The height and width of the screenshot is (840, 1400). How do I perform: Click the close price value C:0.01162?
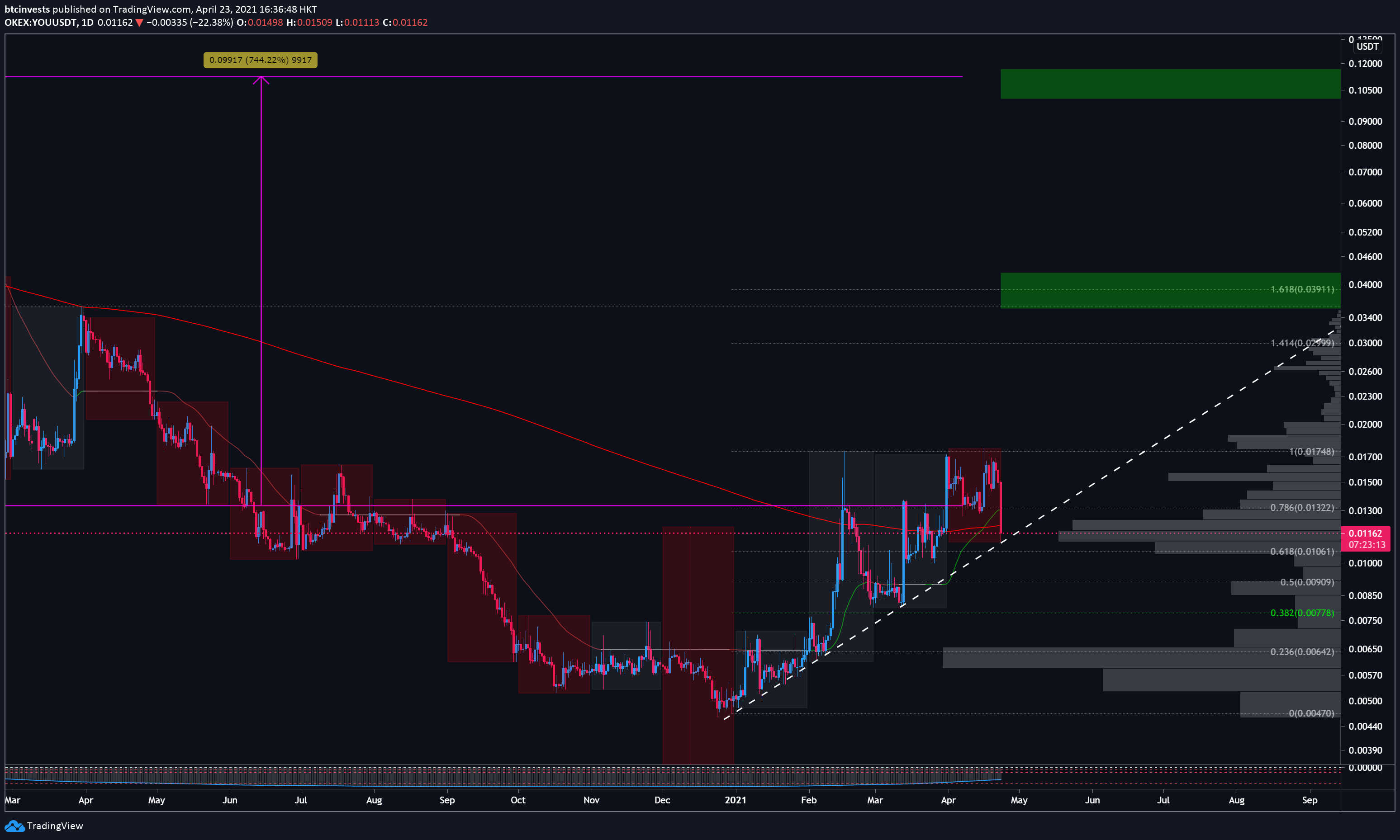[405, 23]
